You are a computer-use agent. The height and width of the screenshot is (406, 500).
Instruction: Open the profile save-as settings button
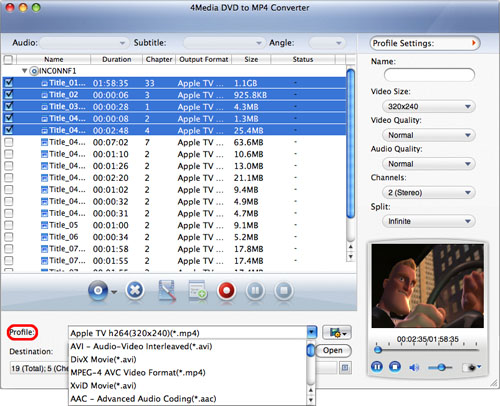coord(337,332)
